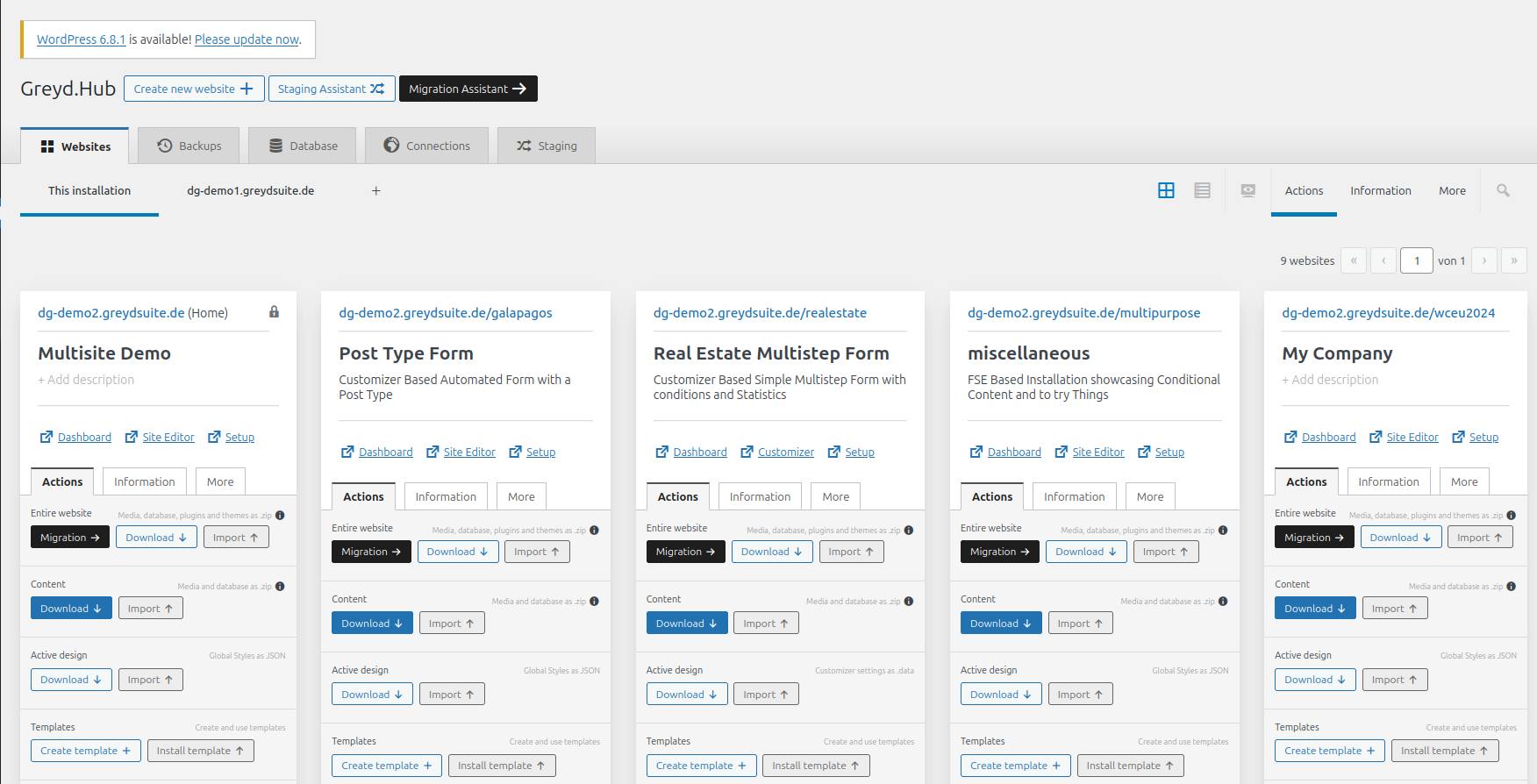Switch to grid view icon
Screen dimensions: 1537x784
pos(1166,190)
